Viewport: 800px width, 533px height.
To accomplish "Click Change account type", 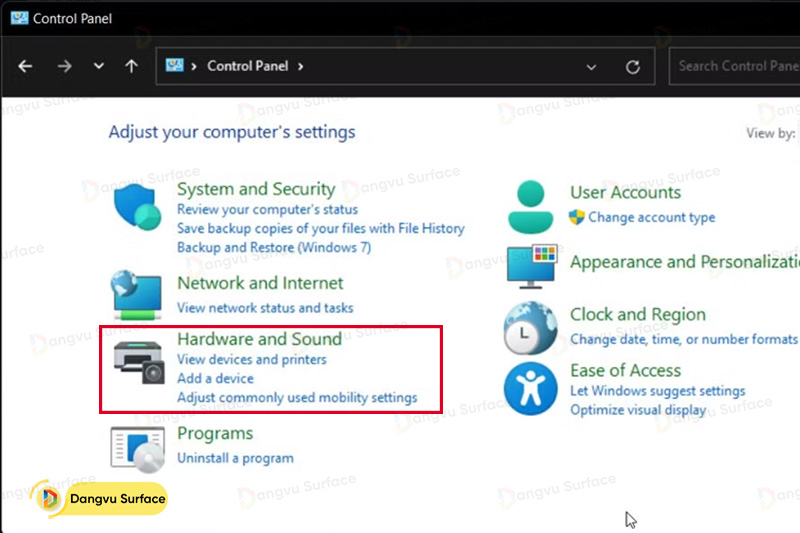I will 652,217.
